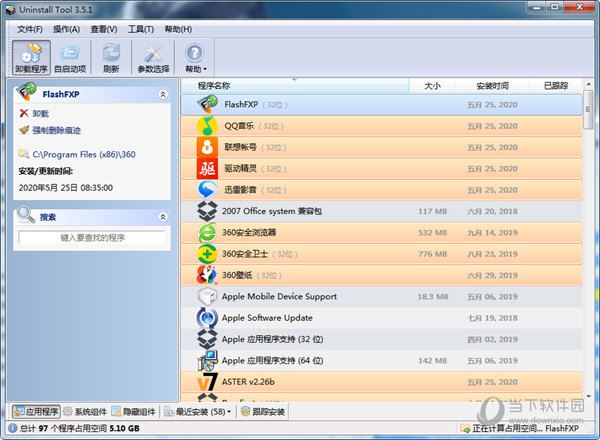Collapse the FlashFXP details panel
This screenshot has height=440, width=600.
pos(163,94)
